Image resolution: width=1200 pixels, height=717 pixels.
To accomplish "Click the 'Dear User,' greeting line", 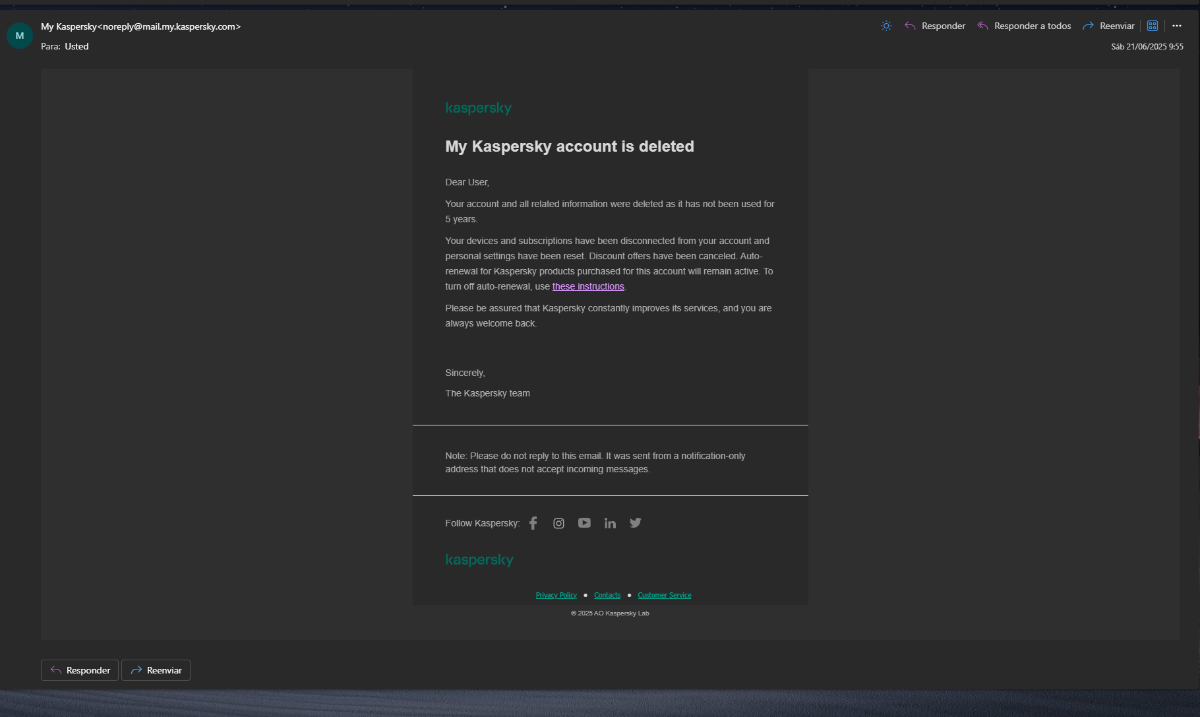I will pyautogui.click(x=467, y=182).
